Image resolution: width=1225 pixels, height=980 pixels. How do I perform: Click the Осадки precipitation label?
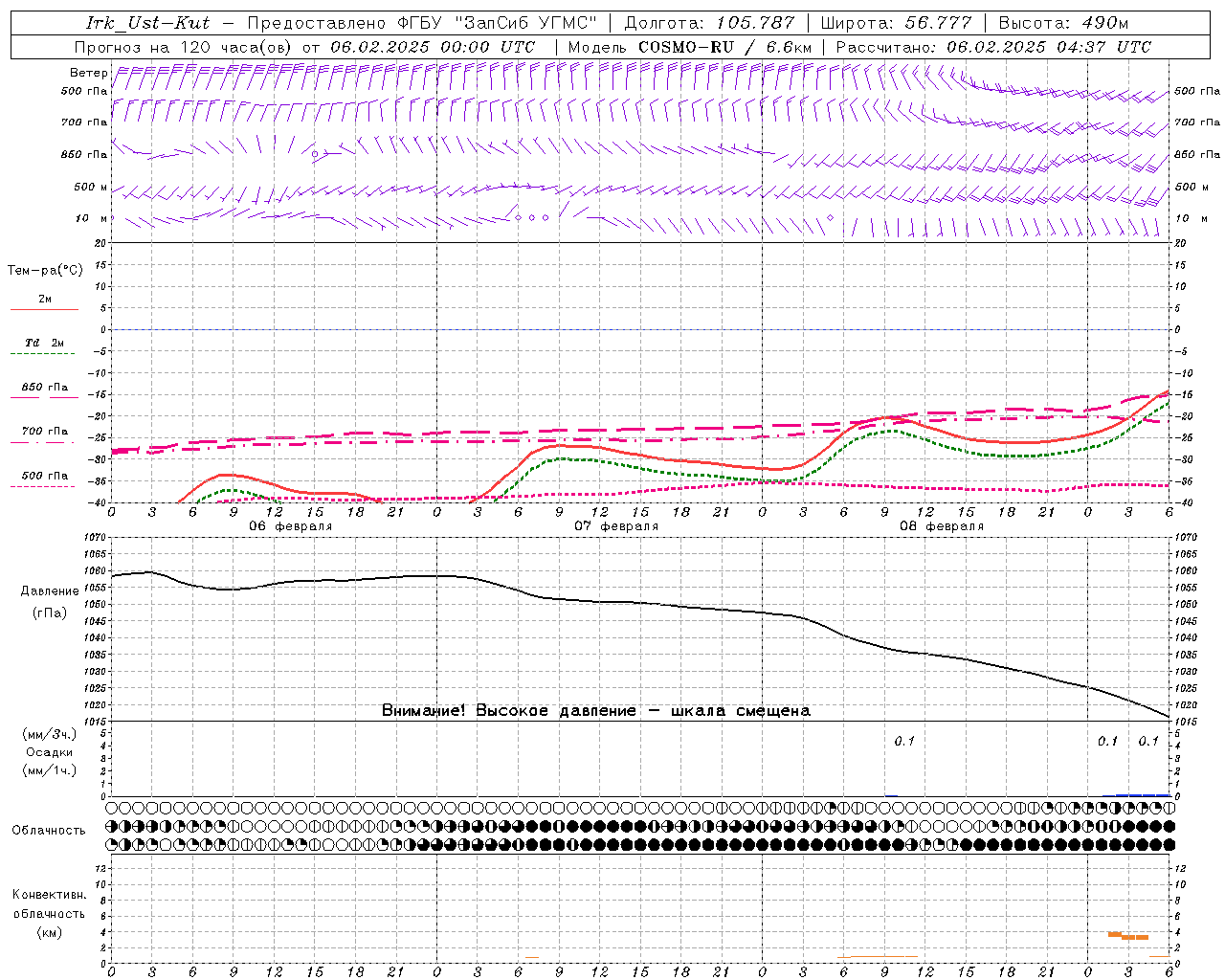pos(50,753)
